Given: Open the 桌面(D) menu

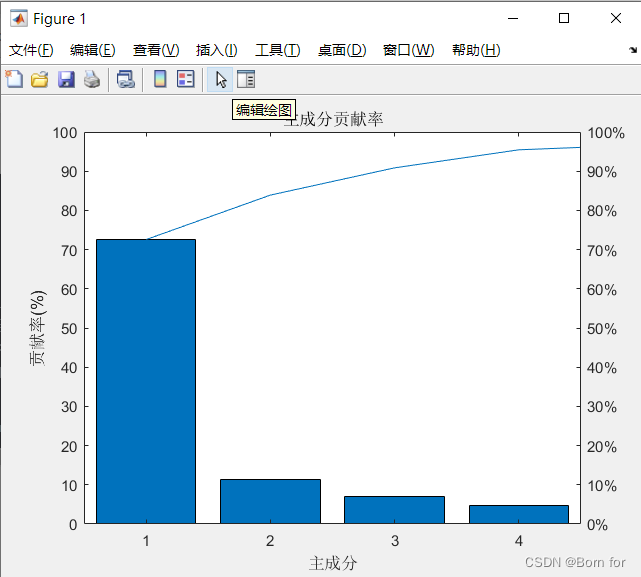Looking at the screenshot, I should tap(342, 50).
